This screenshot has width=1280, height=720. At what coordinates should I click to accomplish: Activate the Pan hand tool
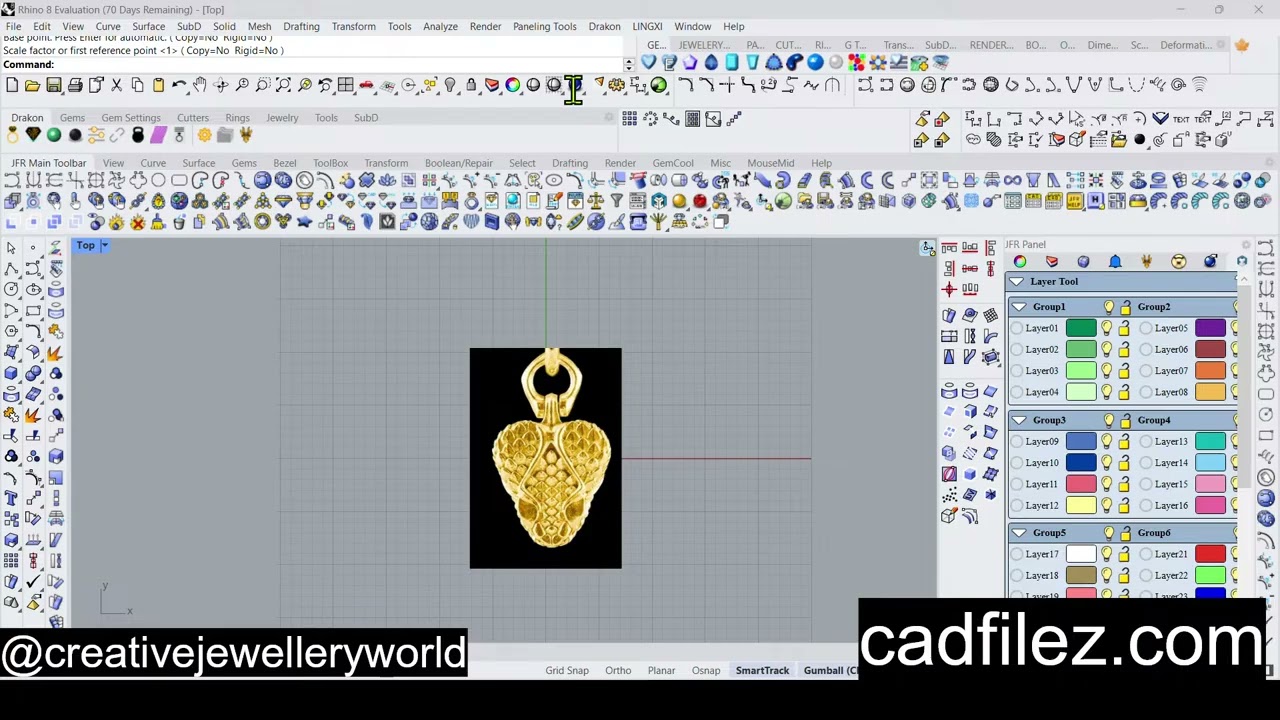(200, 85)
